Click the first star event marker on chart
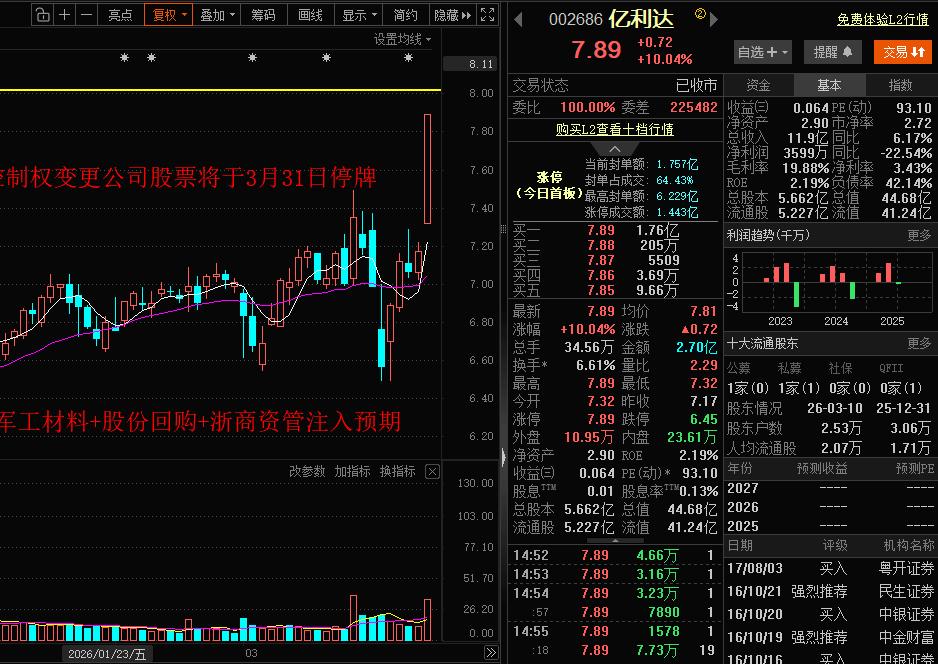The height and width of the screenshot is (664, 938). [124, 58]
